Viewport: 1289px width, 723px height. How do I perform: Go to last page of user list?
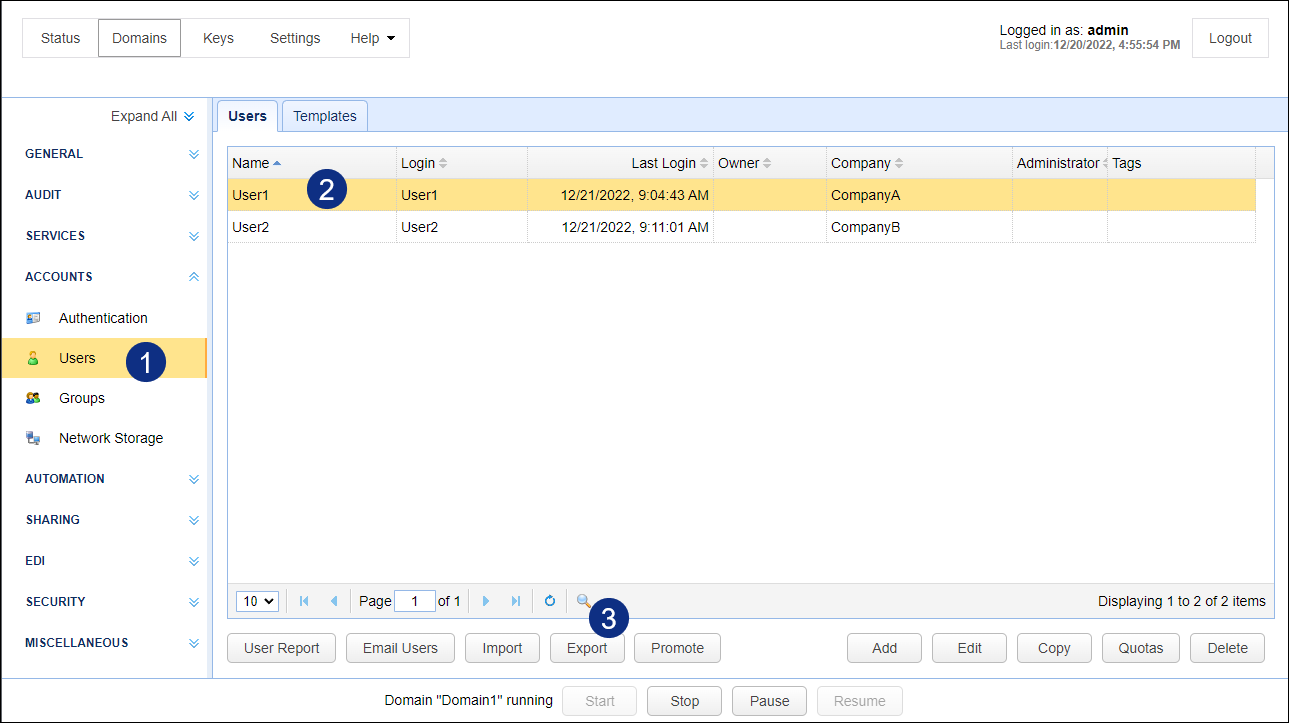click(x=516, y=601)
